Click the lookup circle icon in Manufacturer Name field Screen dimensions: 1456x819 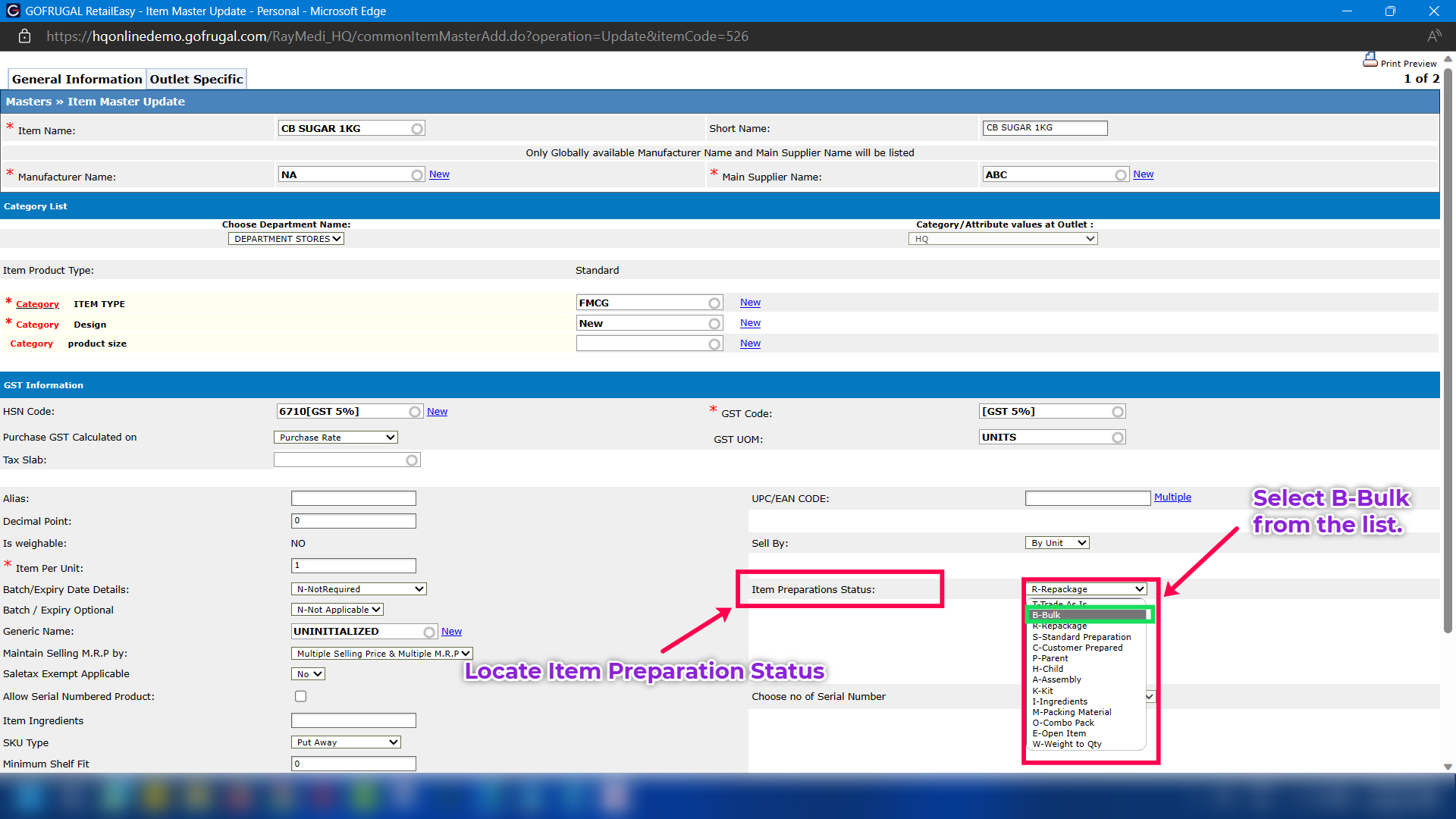[x=417, y=175]
